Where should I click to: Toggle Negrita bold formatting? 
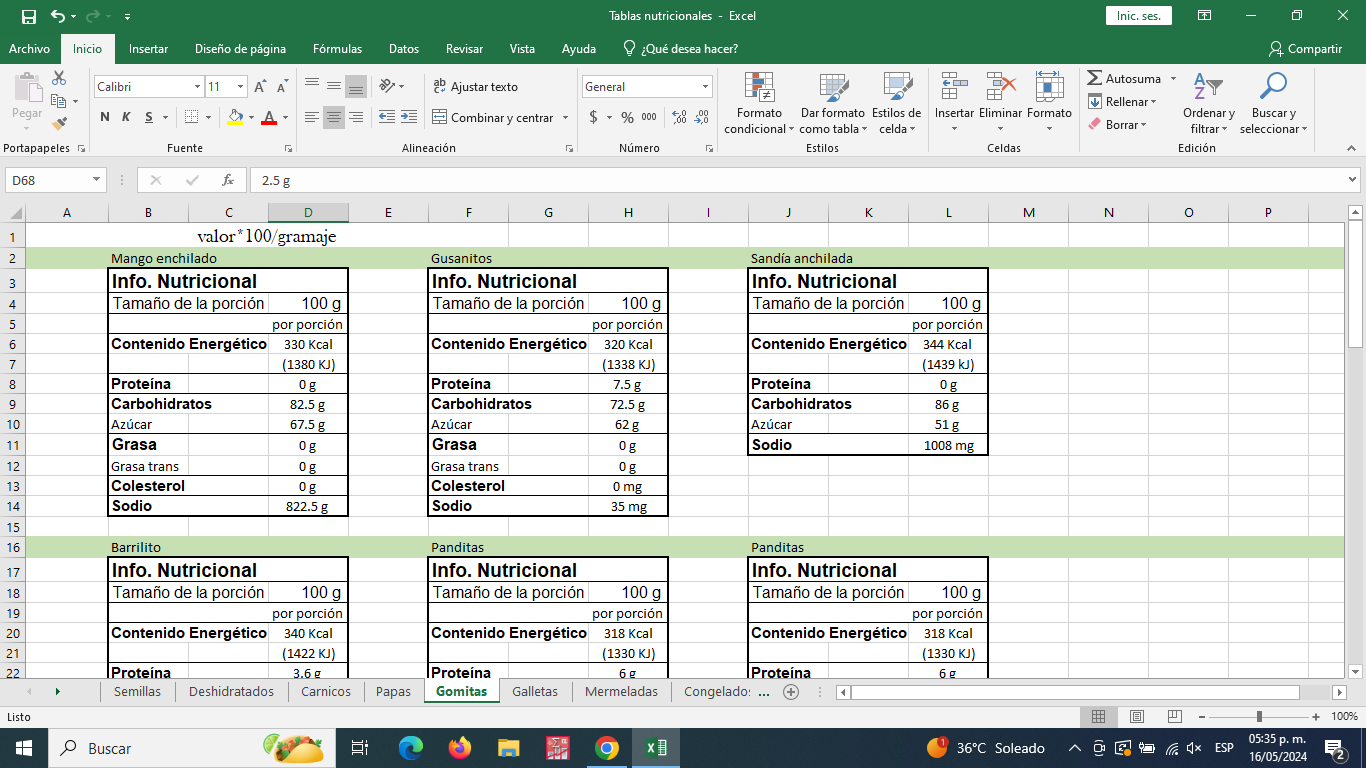click(x=105, y=117)
